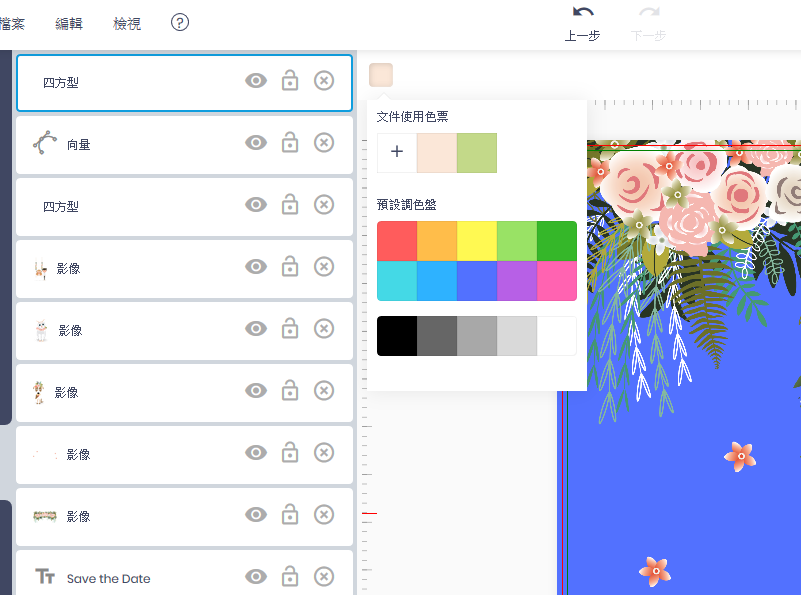Delete the unselected 四方型 layer below 向量
This screenshot has width=801, height=595.
point(324,204)
